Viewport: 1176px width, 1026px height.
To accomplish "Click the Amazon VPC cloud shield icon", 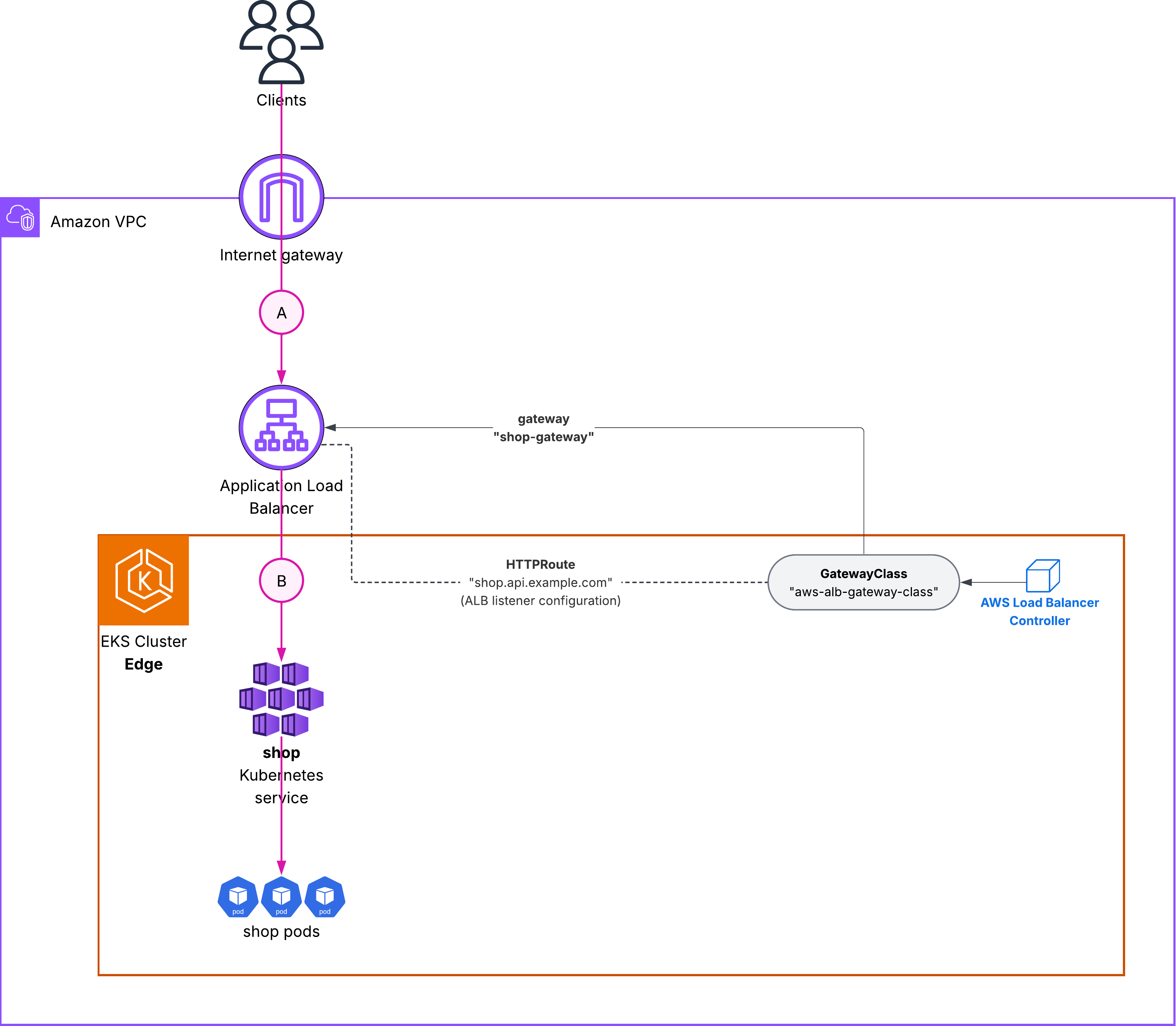I will [20, 218].
